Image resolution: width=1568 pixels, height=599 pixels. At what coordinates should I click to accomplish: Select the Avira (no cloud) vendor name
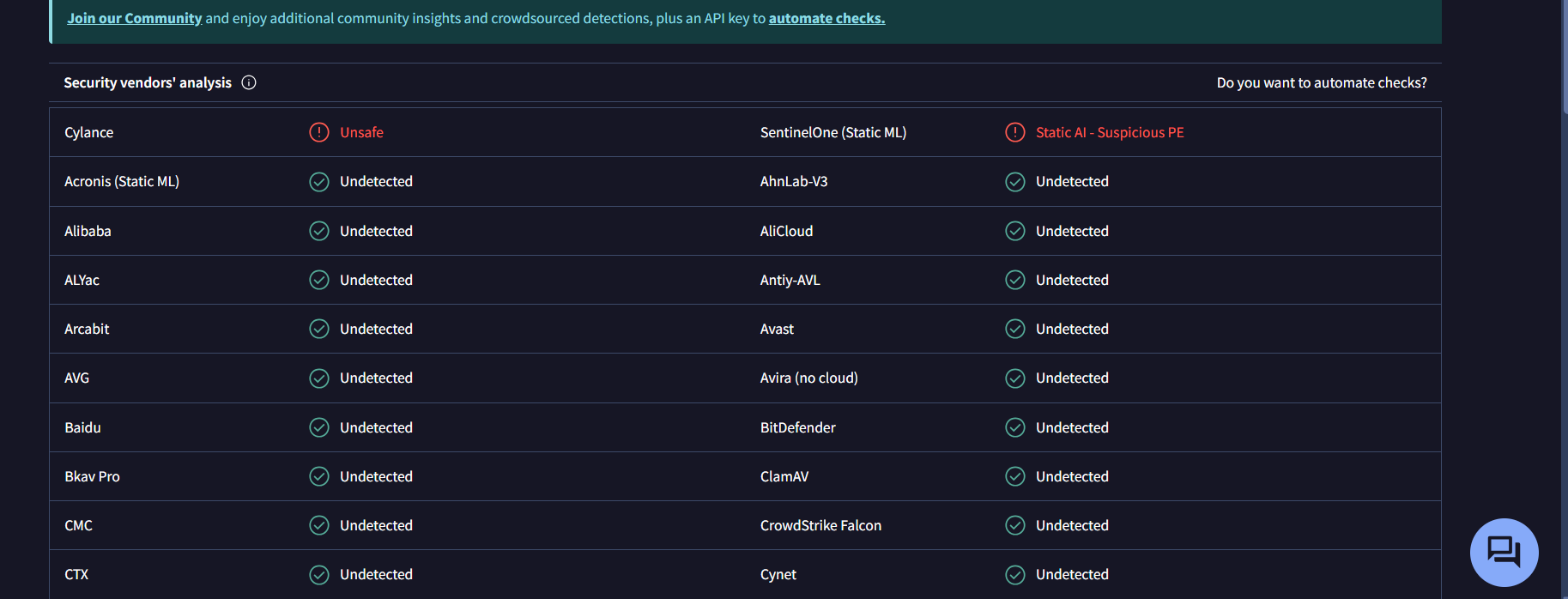808,378
